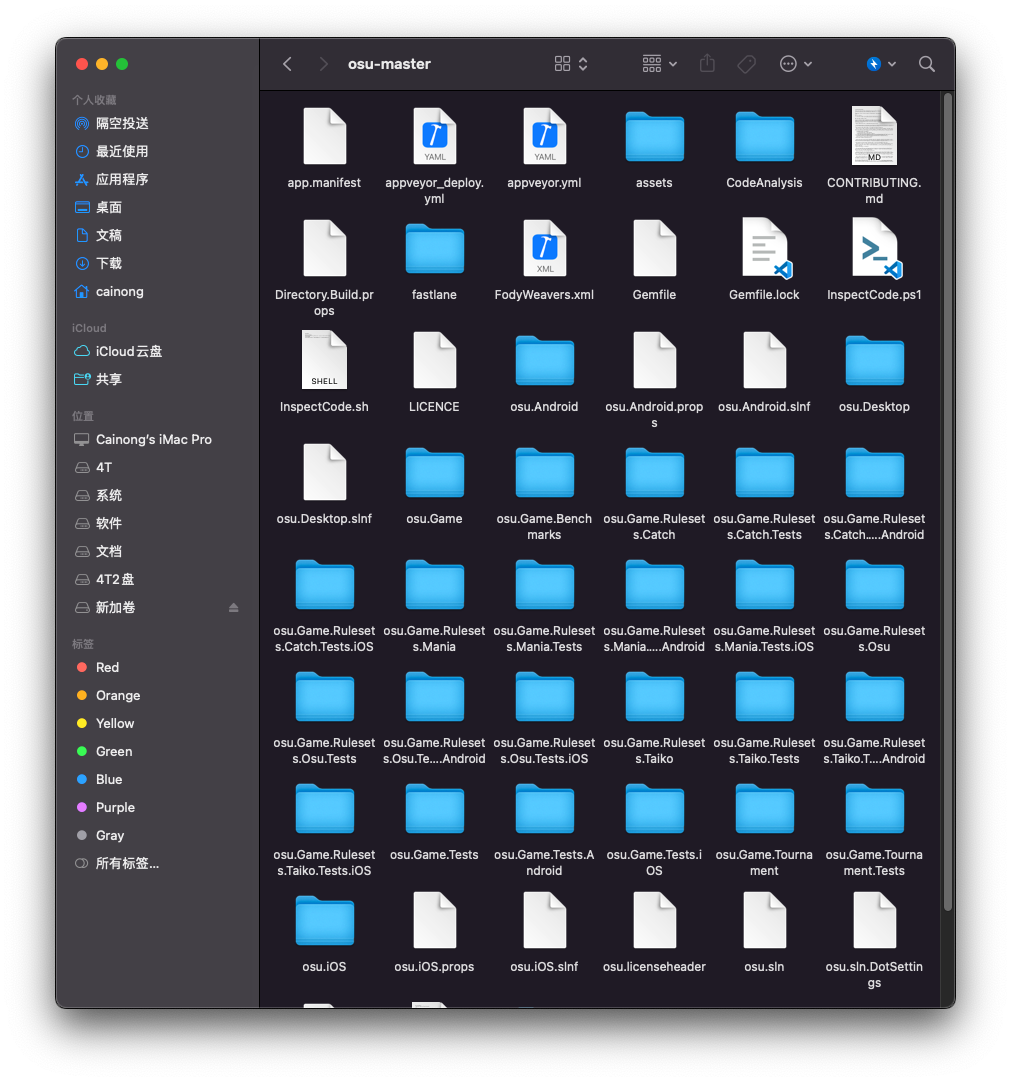Open Documents (文稿) in sidebar

coord(157,235)
